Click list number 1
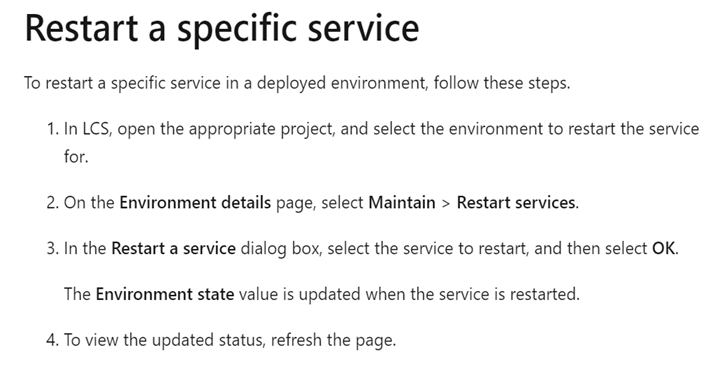This screenshot has width=725, height=365. [x=52, y=129]
